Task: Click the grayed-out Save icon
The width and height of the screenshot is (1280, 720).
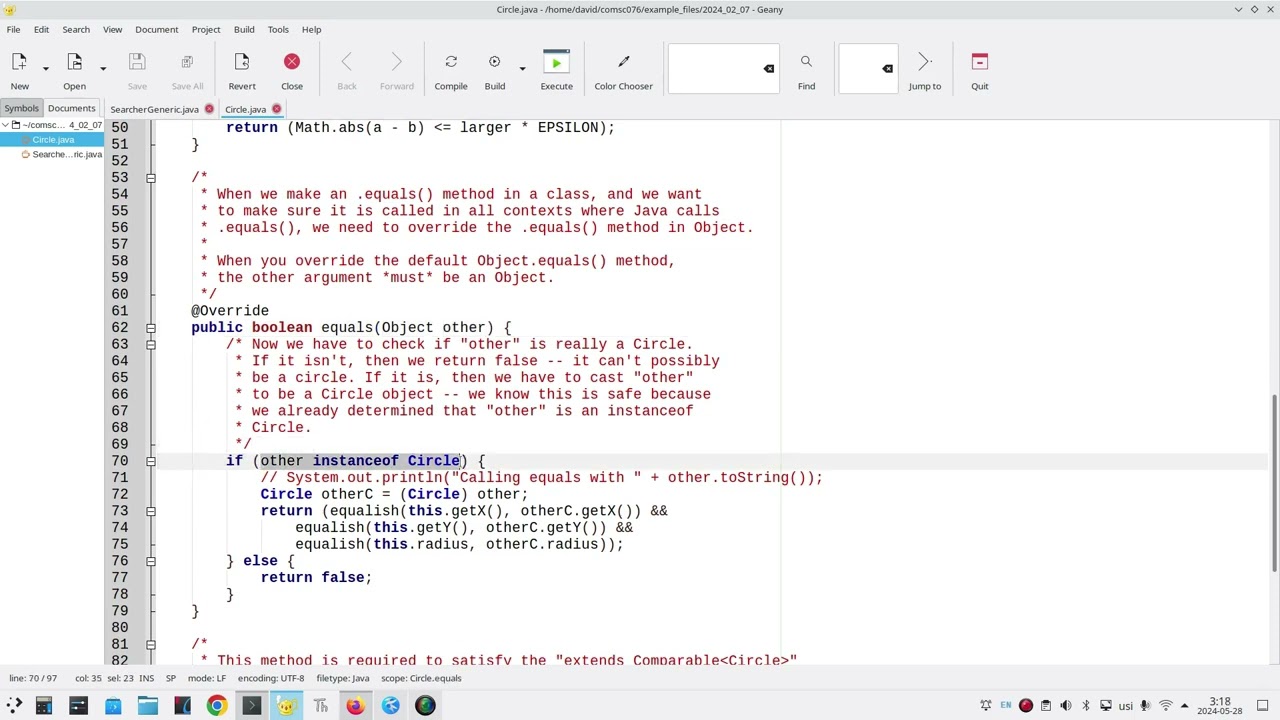Action: tap(137, 71)
